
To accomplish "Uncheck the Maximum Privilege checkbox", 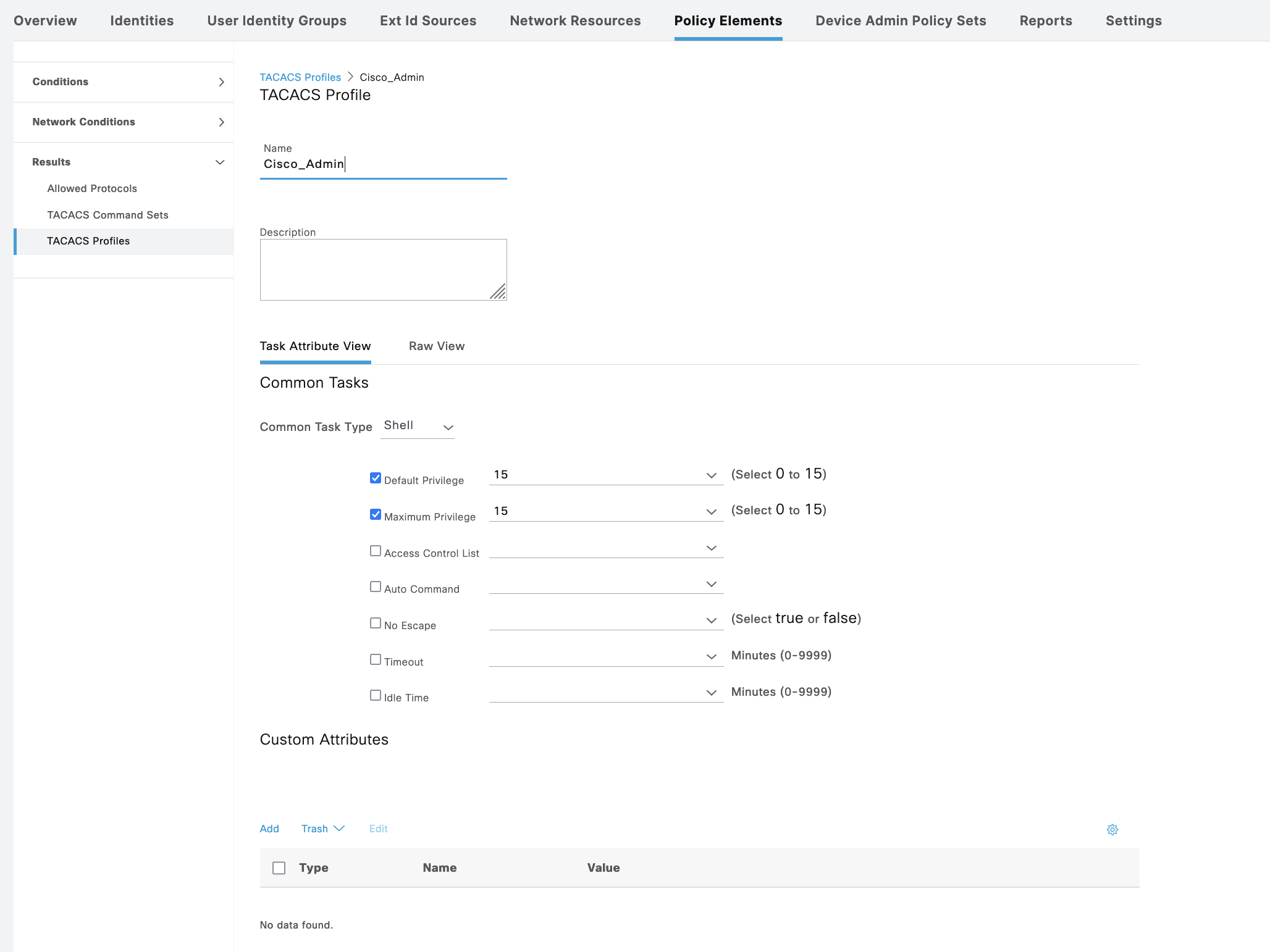I will (x=376, y=515).
